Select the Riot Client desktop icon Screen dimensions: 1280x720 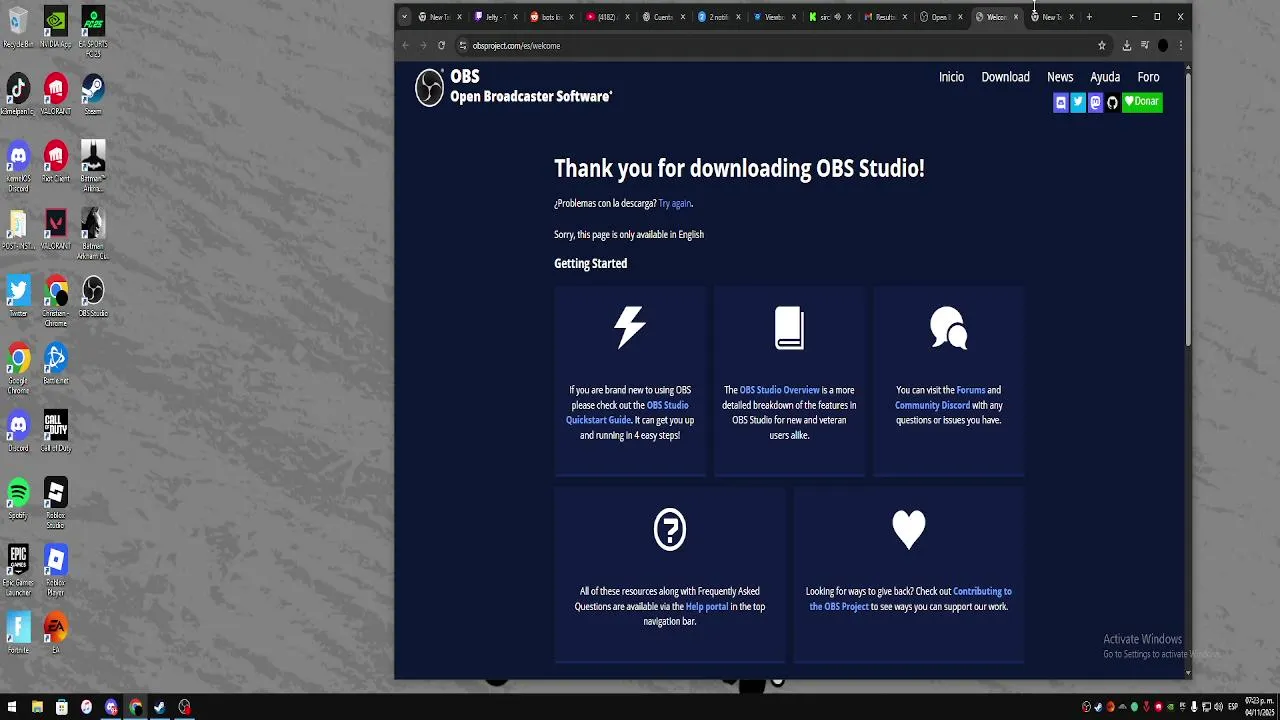(55, 162)
